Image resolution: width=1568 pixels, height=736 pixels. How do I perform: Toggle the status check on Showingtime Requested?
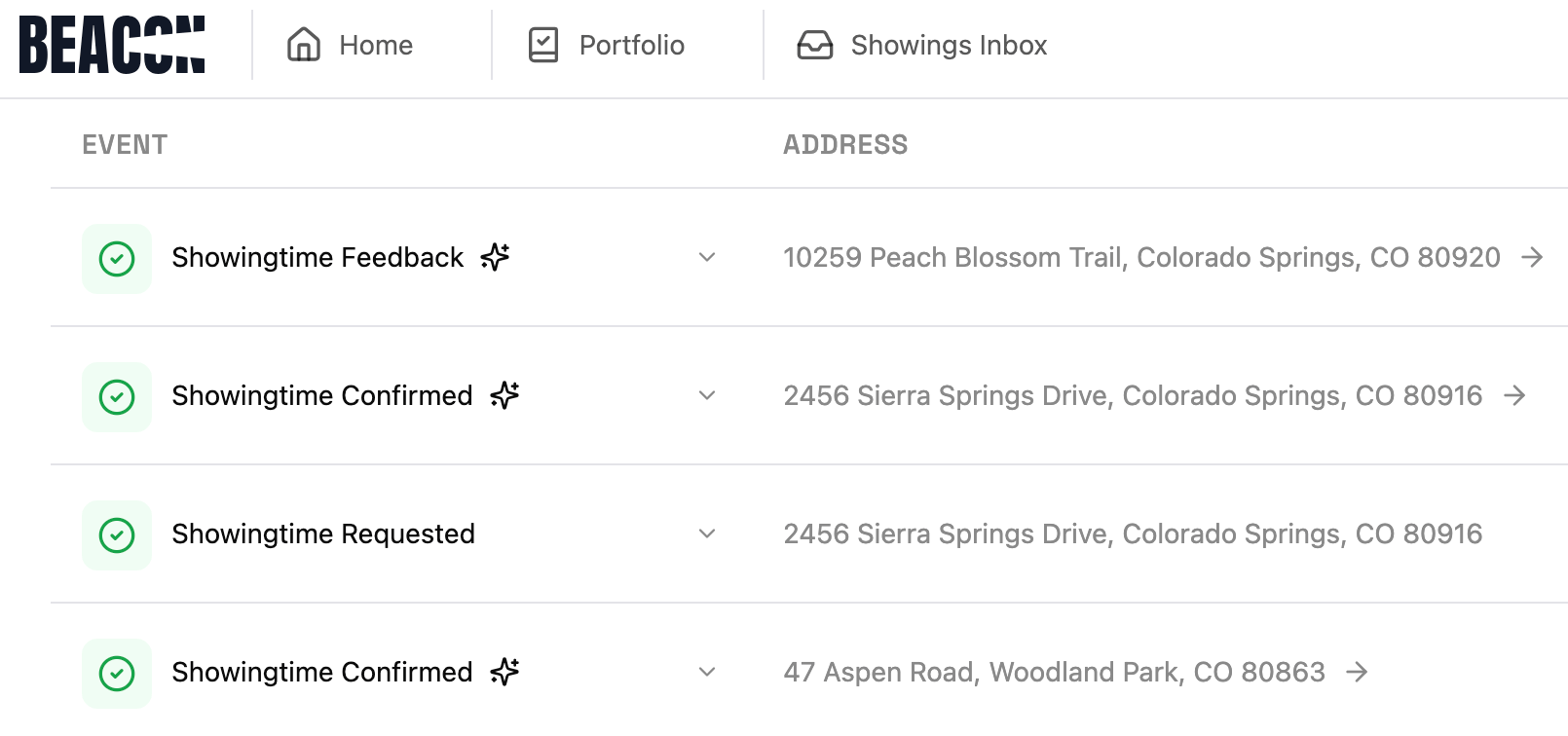tap(117, 534)
